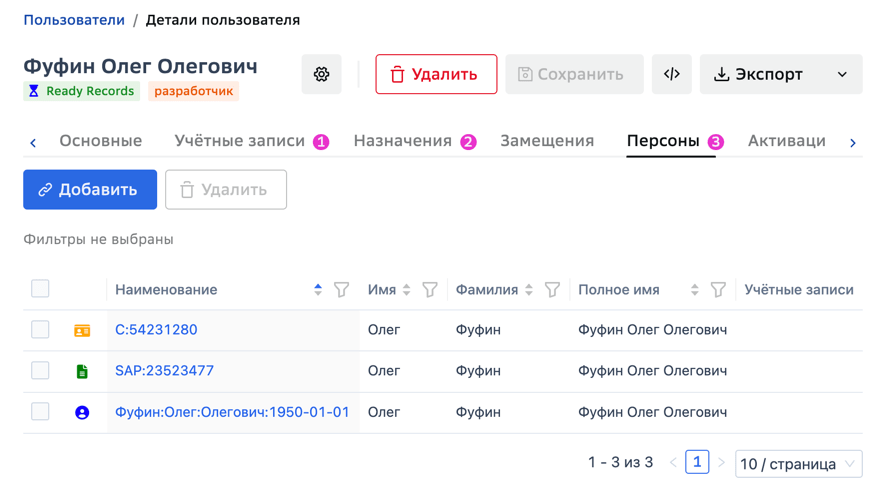
Task: Select the Персоны tab
Action: tap(675, 141)
